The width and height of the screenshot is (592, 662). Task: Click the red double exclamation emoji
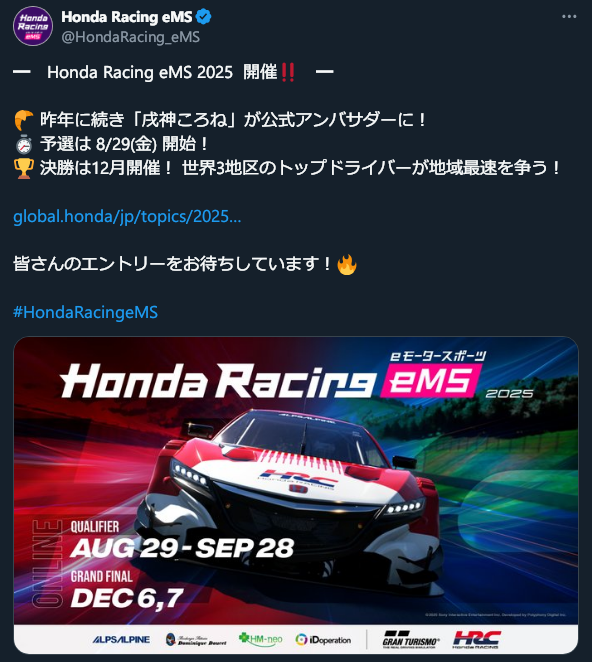[288, 72]
